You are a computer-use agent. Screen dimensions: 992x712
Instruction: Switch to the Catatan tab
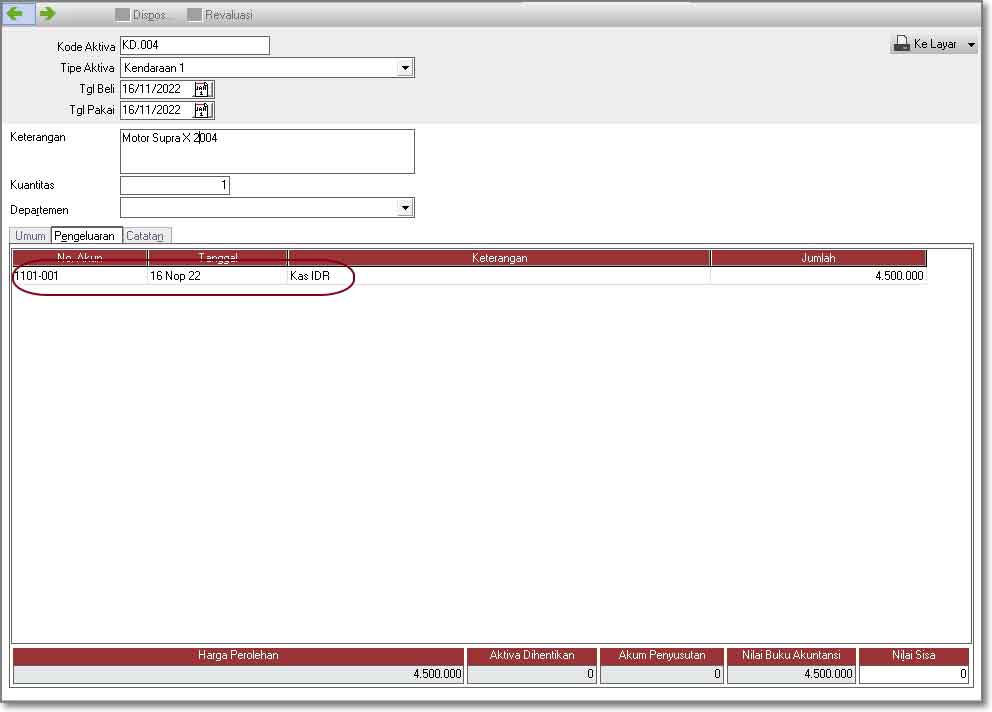point(146,236)
